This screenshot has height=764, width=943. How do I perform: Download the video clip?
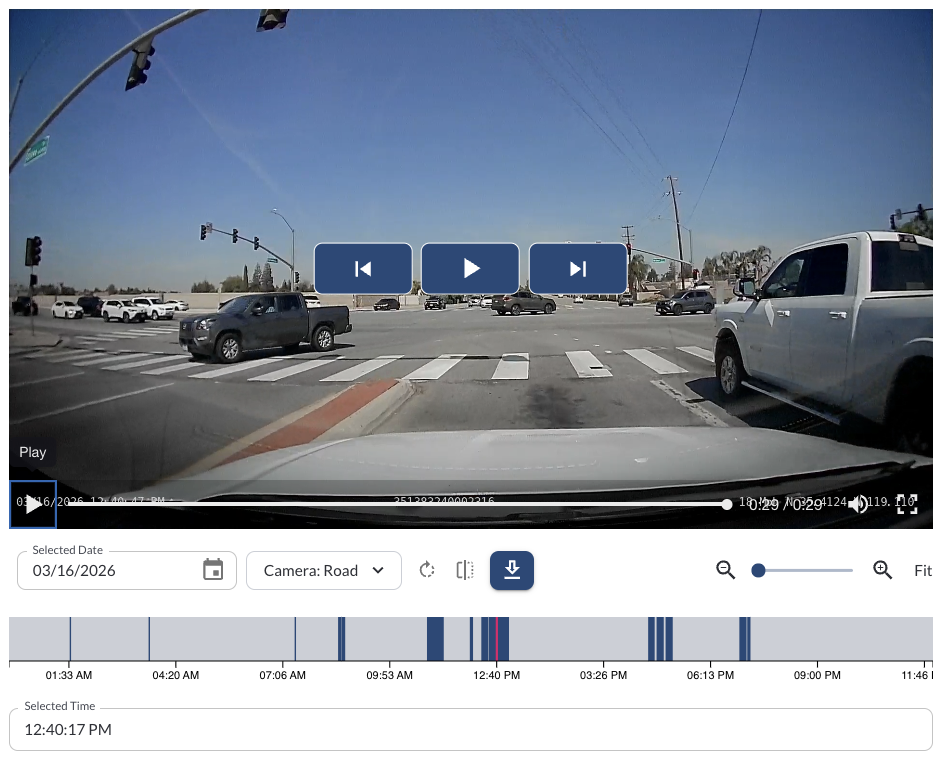[x=512, y=570]
